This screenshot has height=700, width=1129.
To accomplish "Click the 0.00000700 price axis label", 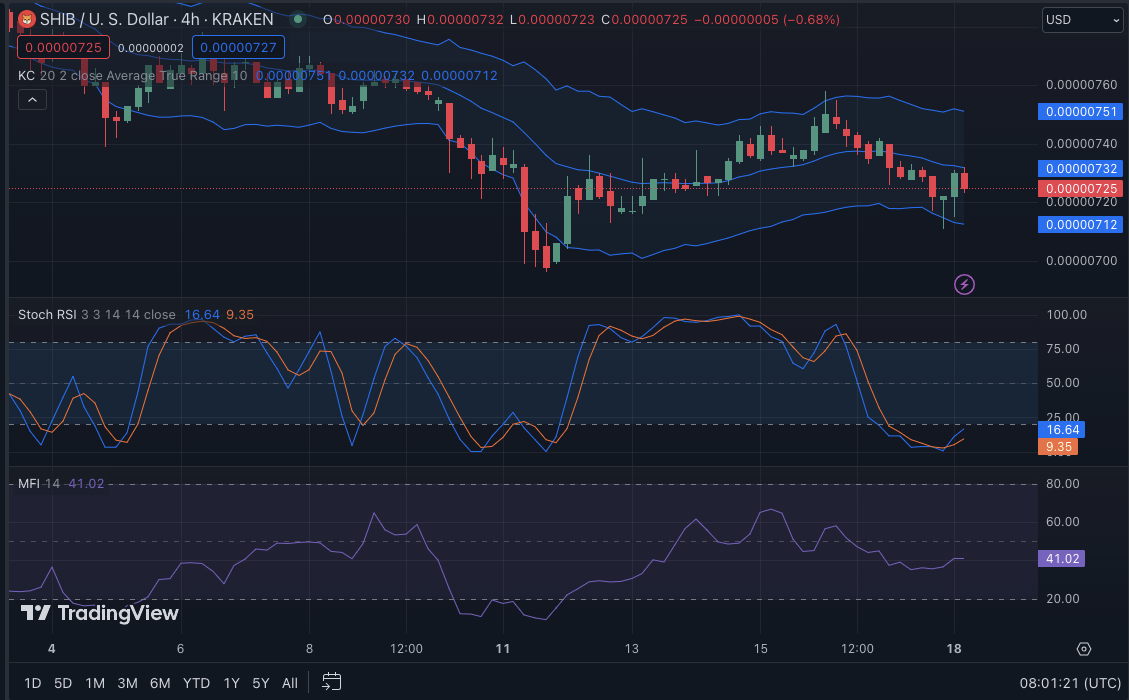I will tap(1081, 261).
